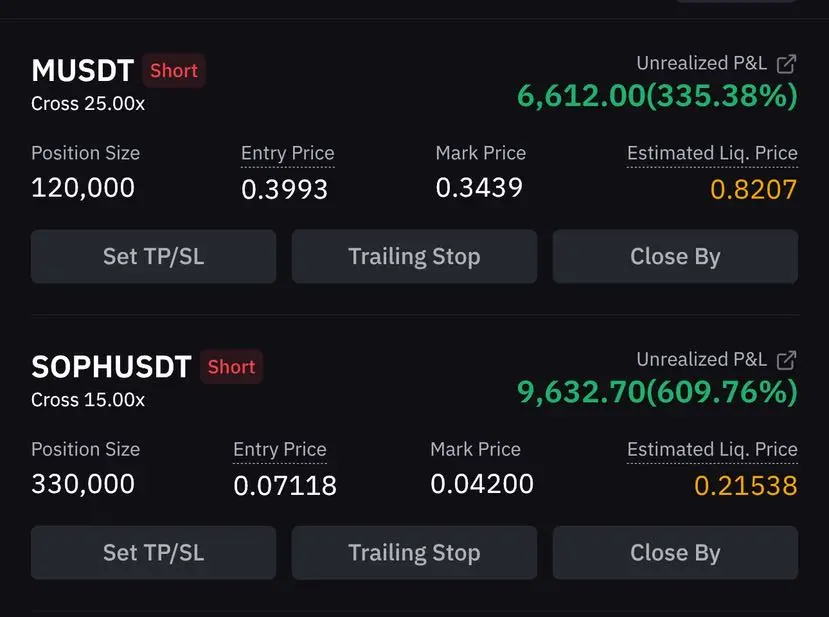This screenshot has height=617, width=829.
Task: Adjust SOPHUSDT Cross 15.00x leverage
Action: tap(88, 400)
